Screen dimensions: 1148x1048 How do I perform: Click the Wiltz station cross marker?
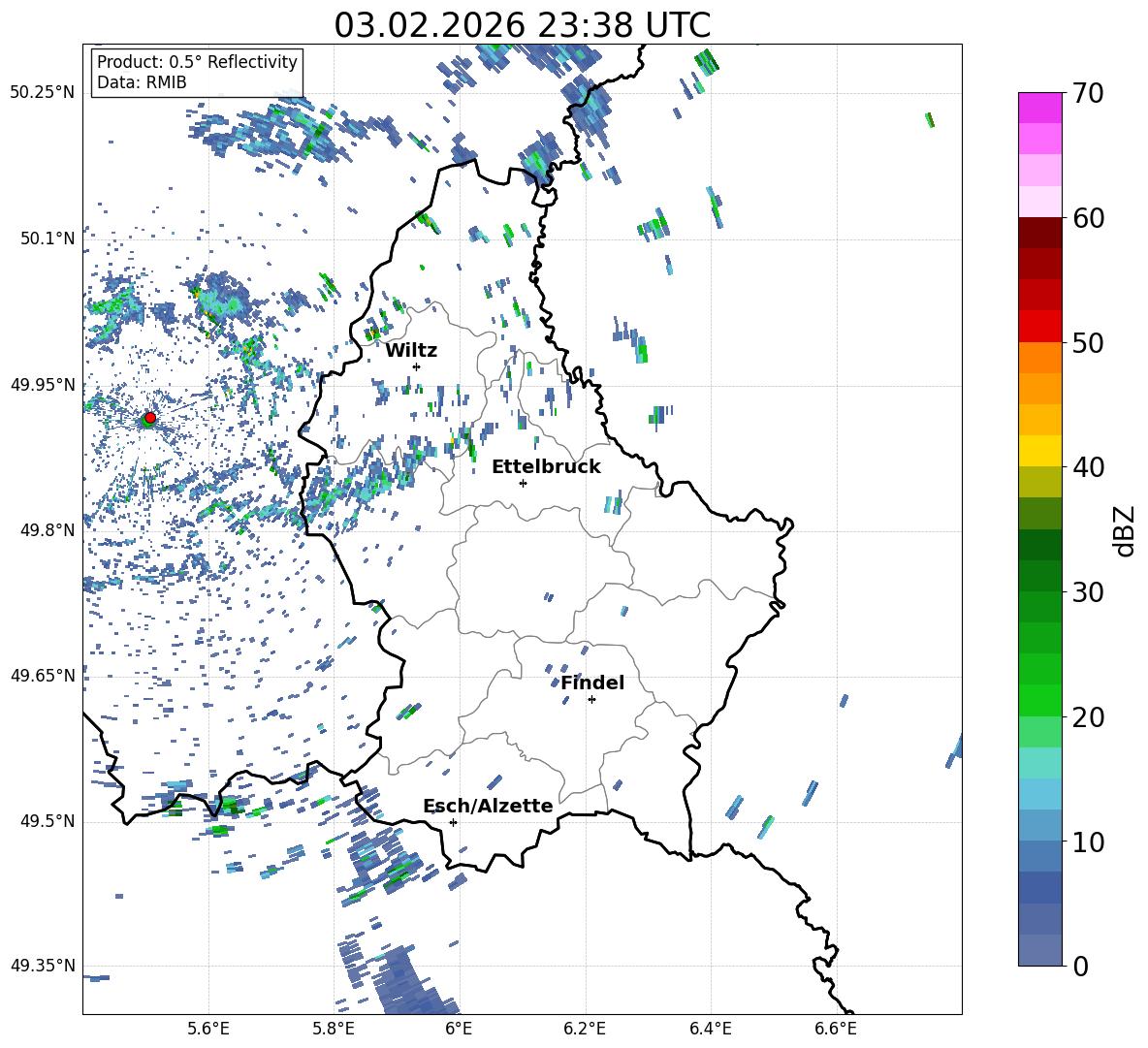[416, 366]
